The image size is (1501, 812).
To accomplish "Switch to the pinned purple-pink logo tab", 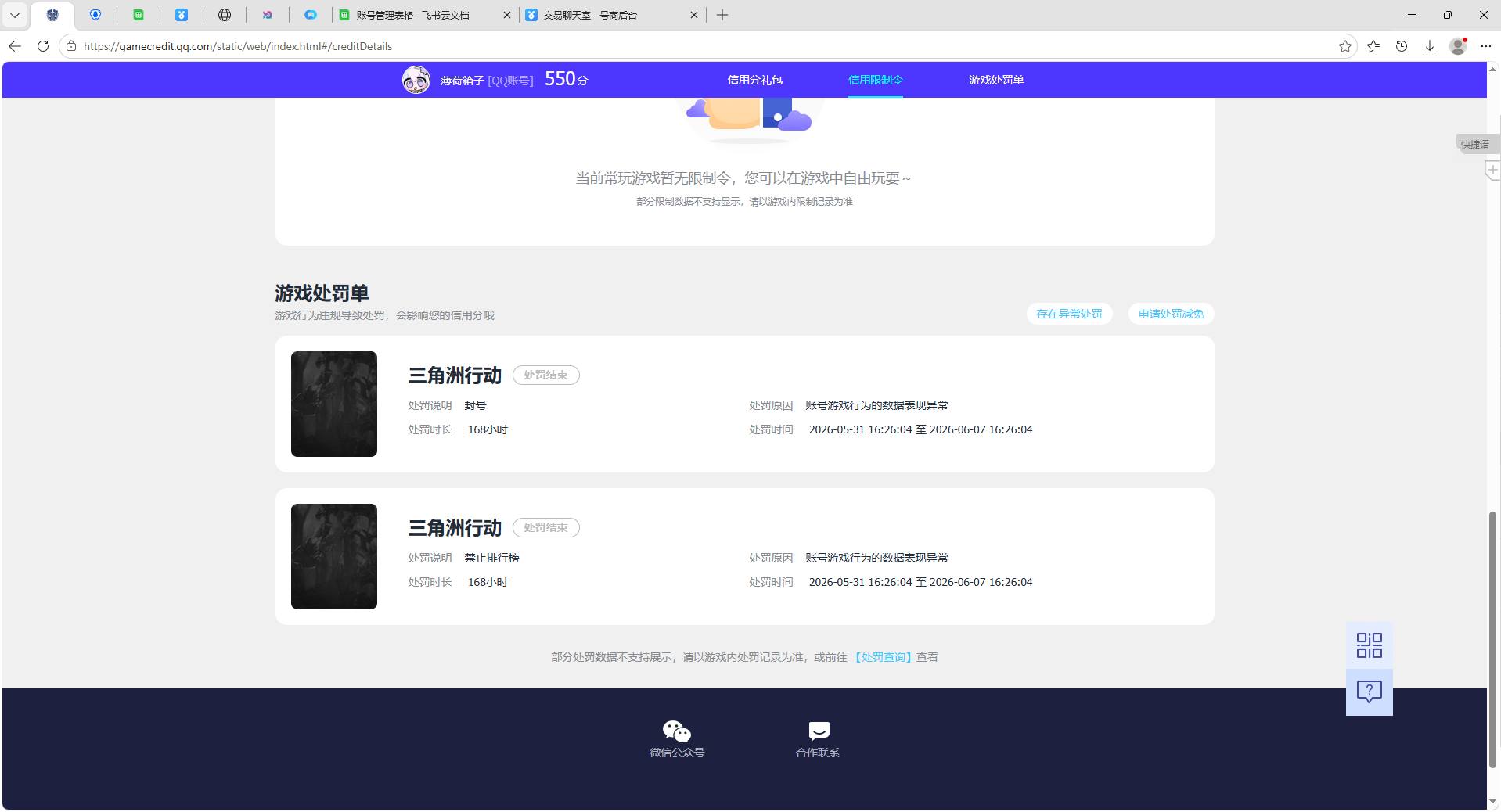I will point(268,15).
